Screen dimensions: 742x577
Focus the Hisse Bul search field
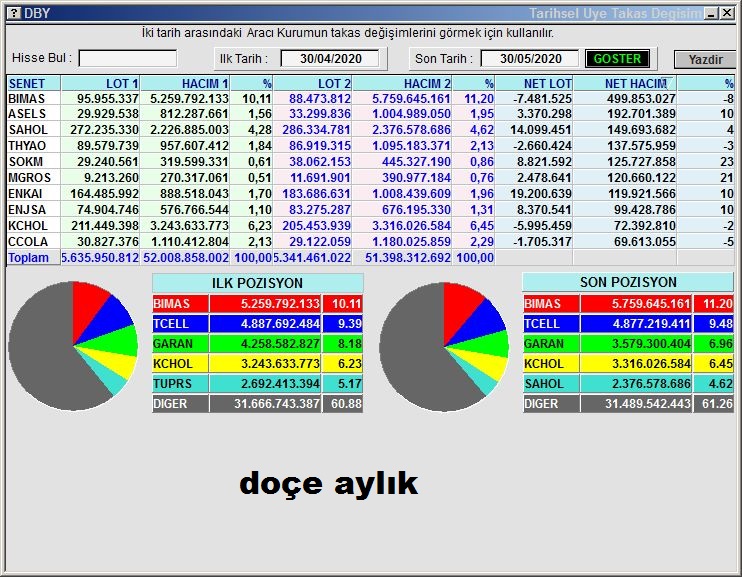pyautogui.click(x=128, y=59)
